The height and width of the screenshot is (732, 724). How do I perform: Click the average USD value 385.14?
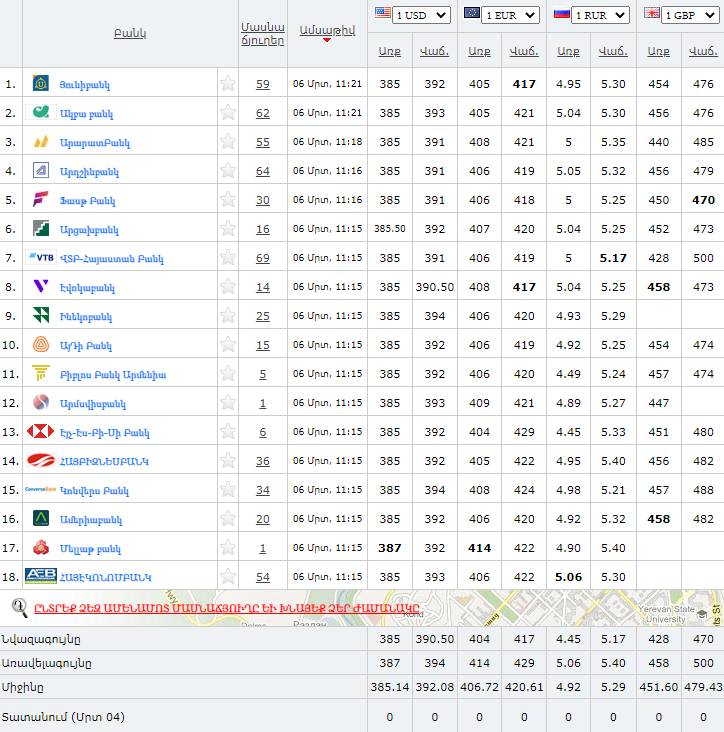pos(390,687)
